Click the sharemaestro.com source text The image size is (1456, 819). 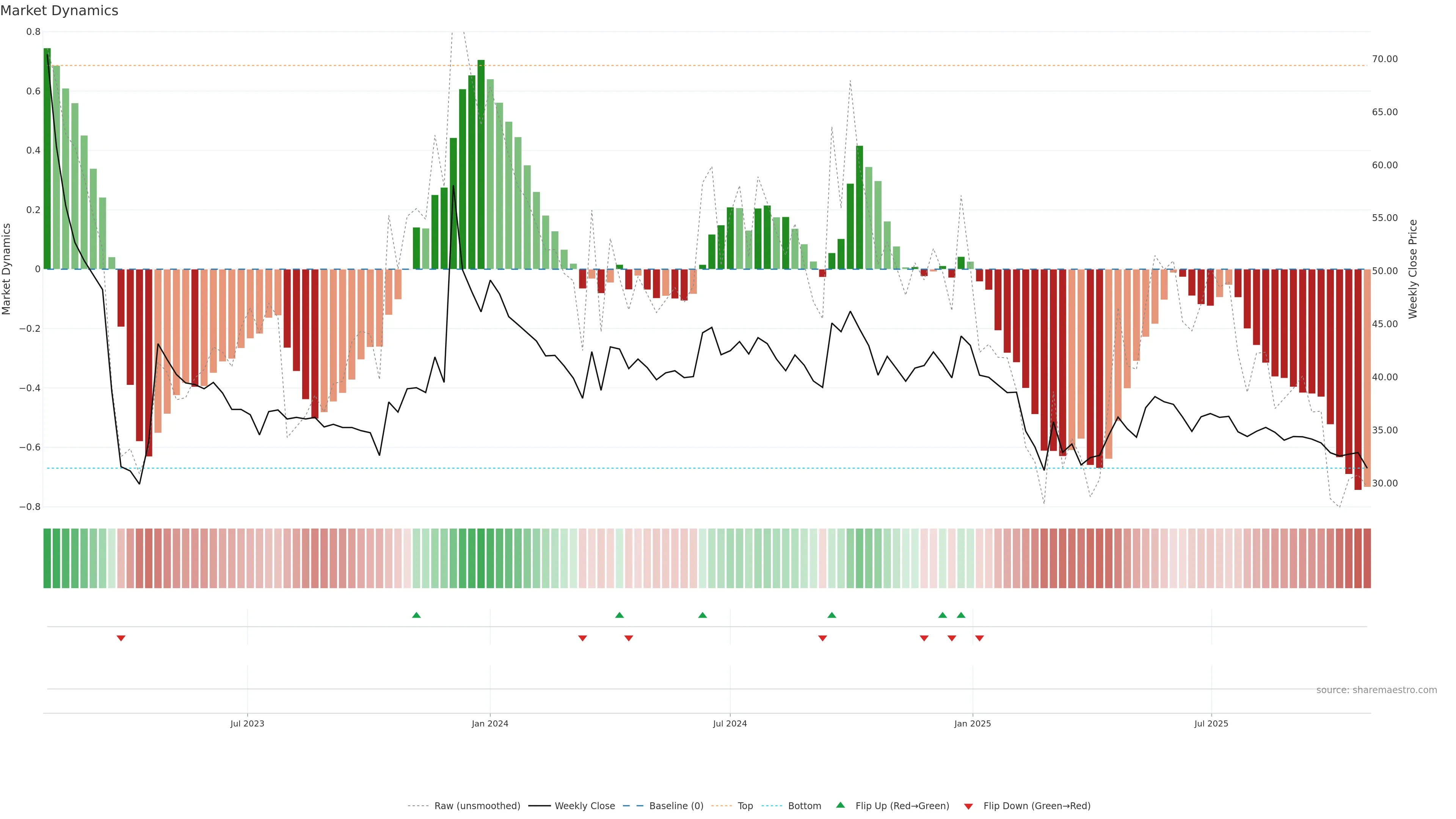pos(1376,690)
